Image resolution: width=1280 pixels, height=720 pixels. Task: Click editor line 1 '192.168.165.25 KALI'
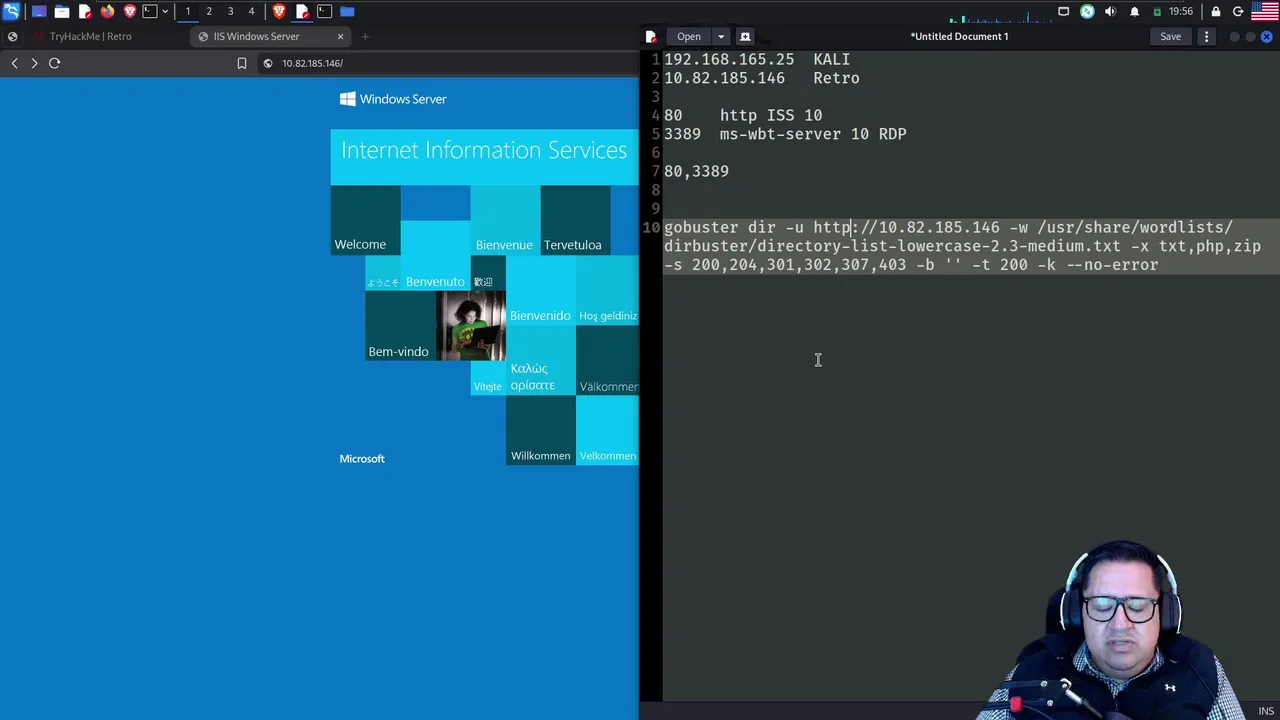coord(757,60)
